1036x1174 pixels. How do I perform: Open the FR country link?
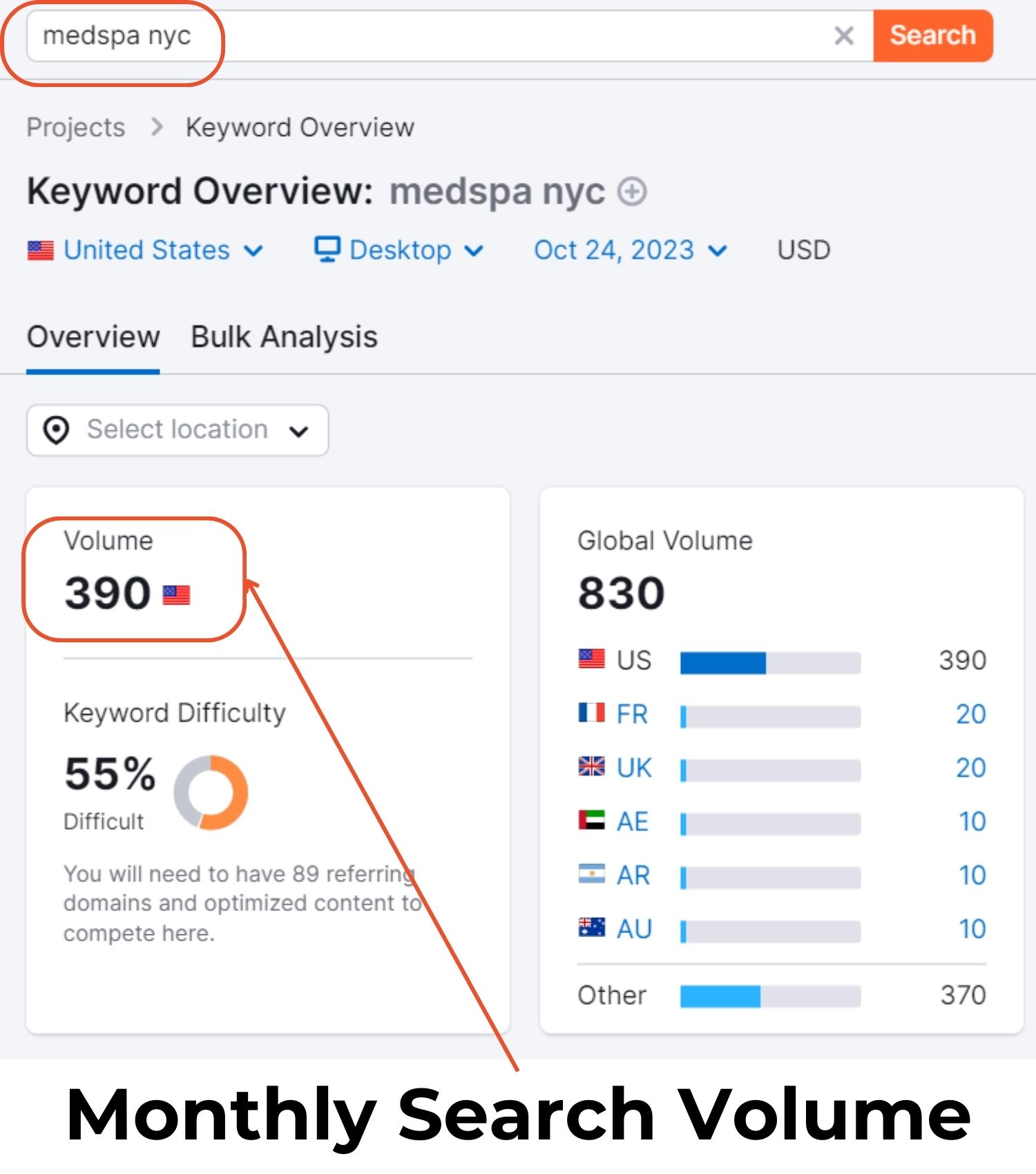(632, 714)
